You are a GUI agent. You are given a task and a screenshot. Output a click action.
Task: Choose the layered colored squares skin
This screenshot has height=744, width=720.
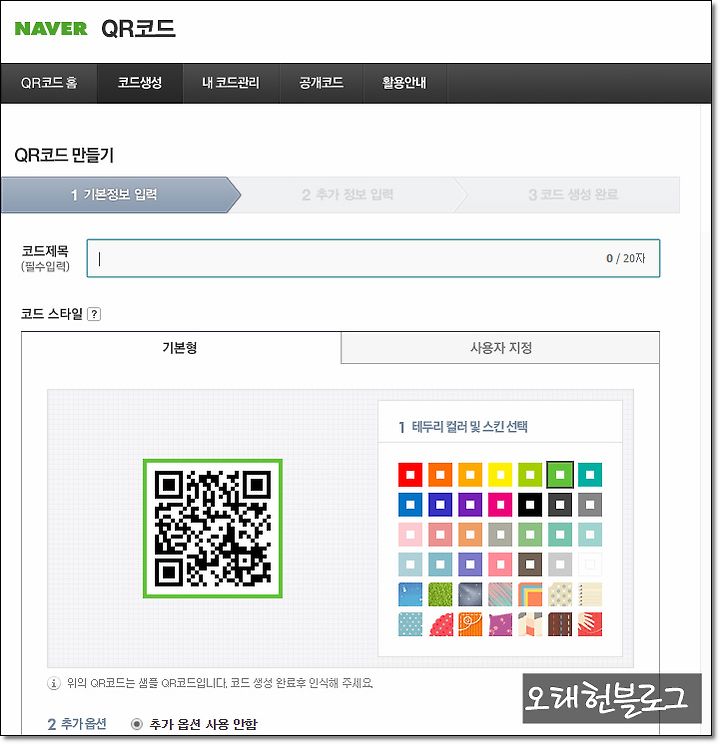pos(530,594)
